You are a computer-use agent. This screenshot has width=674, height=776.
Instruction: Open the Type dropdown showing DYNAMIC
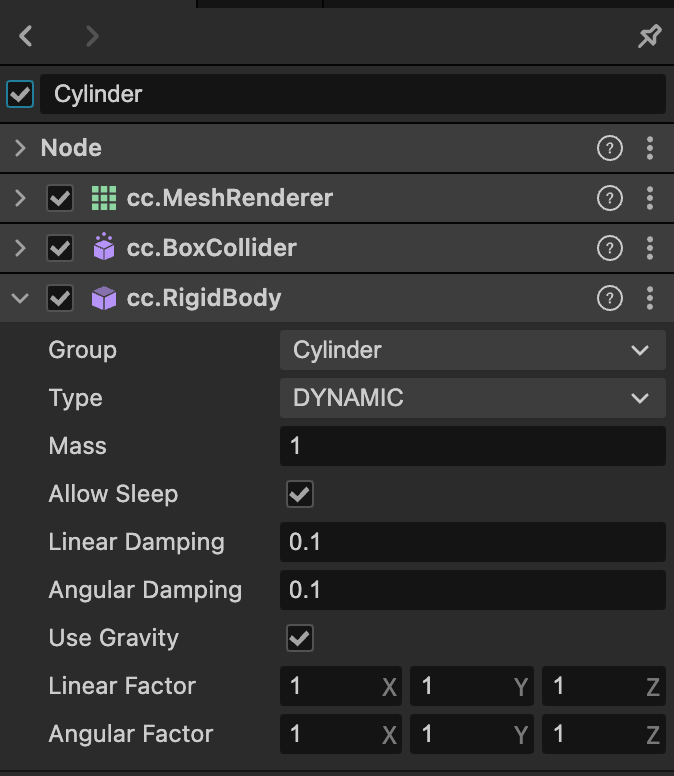[x=472, y=398]
